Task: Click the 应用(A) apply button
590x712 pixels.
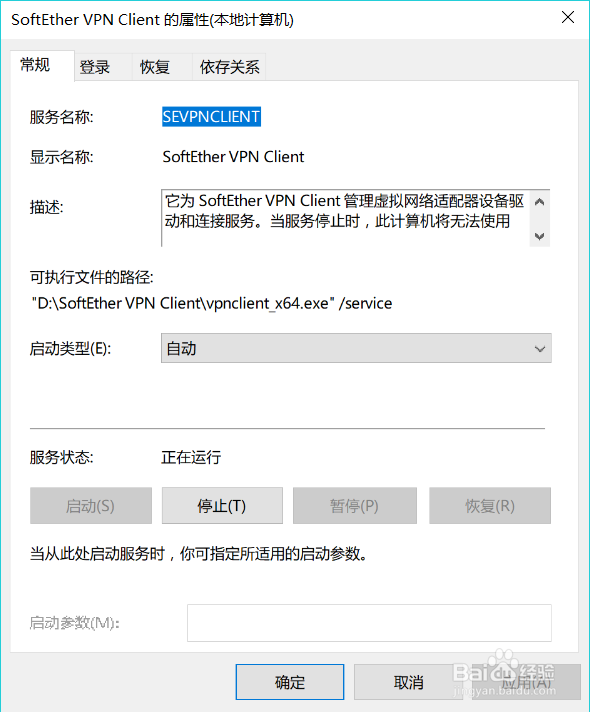Action: point(526,682)
